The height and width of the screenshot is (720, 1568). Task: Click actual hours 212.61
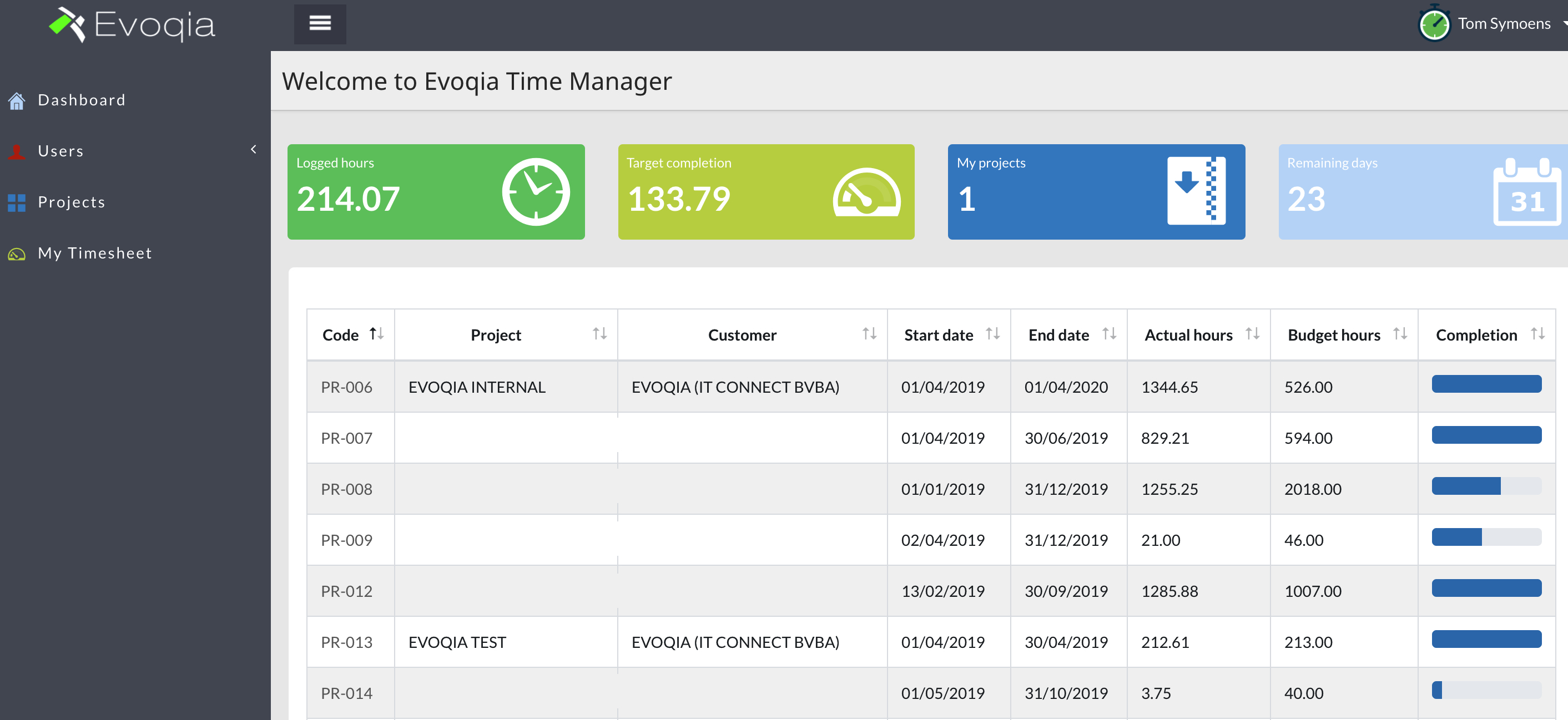[1165, 643]
